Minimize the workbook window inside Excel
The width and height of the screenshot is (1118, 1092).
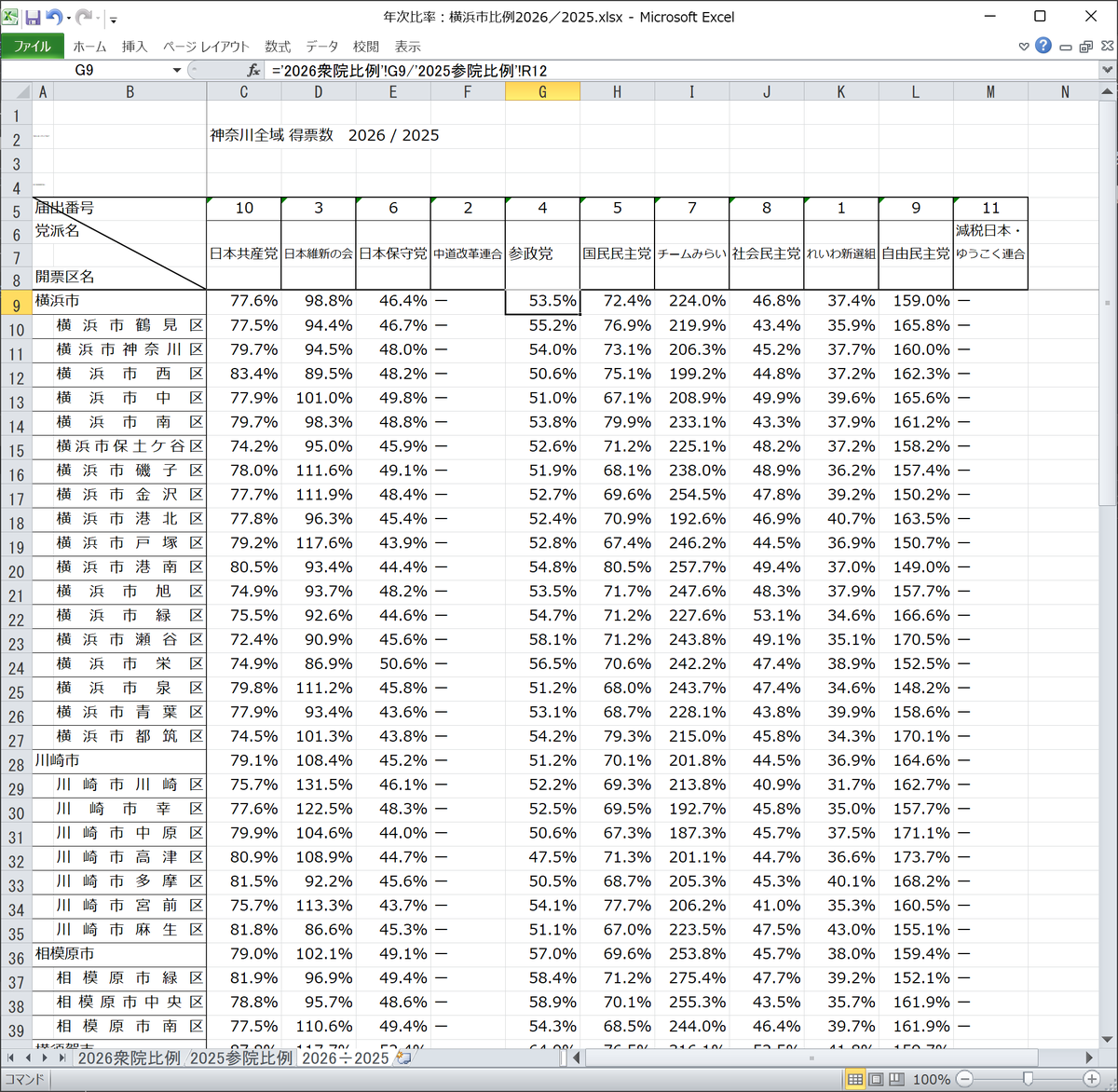point(1066,47)
